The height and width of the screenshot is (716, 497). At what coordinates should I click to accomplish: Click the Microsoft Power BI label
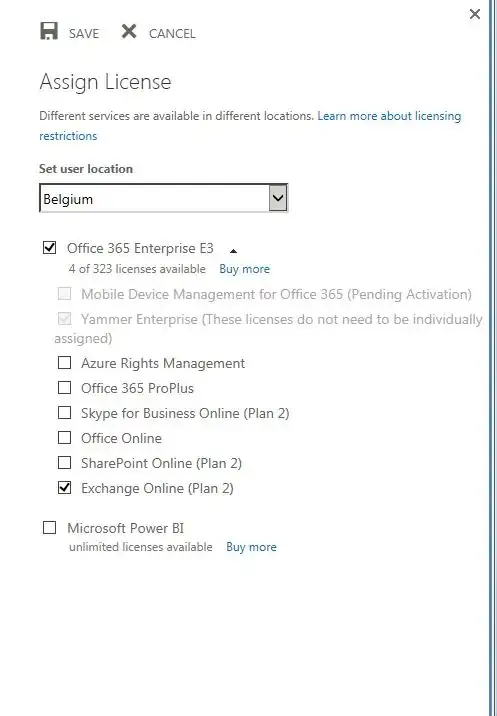(x=126, y=528)
